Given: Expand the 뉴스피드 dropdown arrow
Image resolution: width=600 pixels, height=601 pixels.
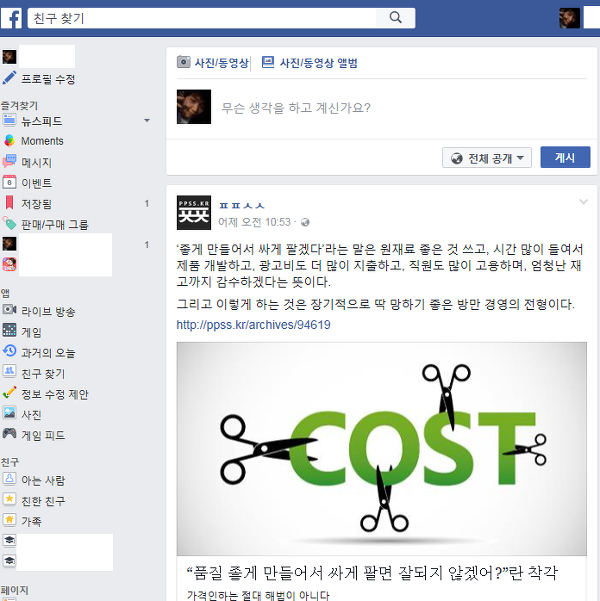Looking at the screenshot, I should pos(146,121).
